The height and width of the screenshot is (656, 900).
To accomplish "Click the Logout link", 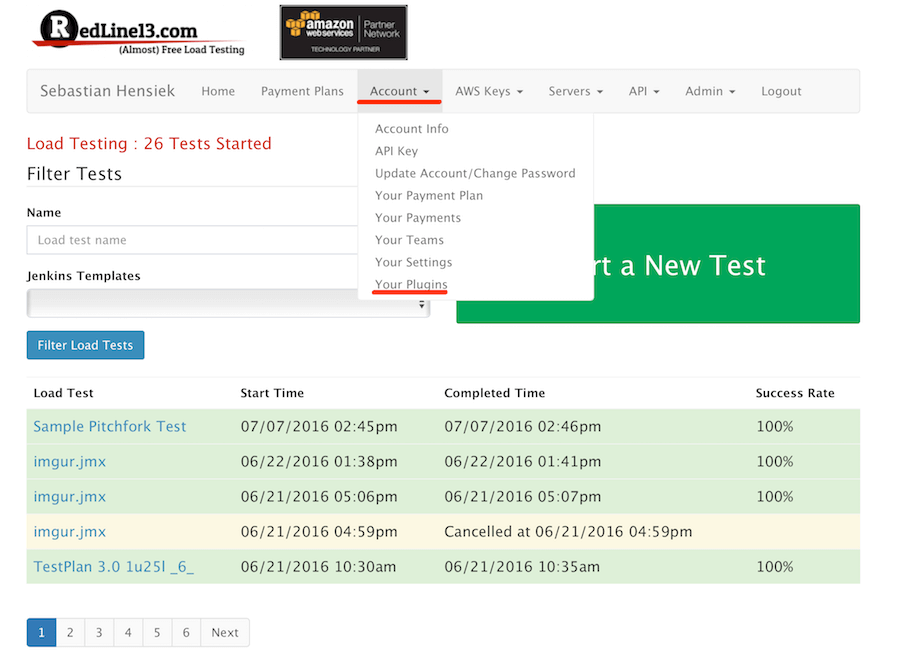I will (781, 91).
